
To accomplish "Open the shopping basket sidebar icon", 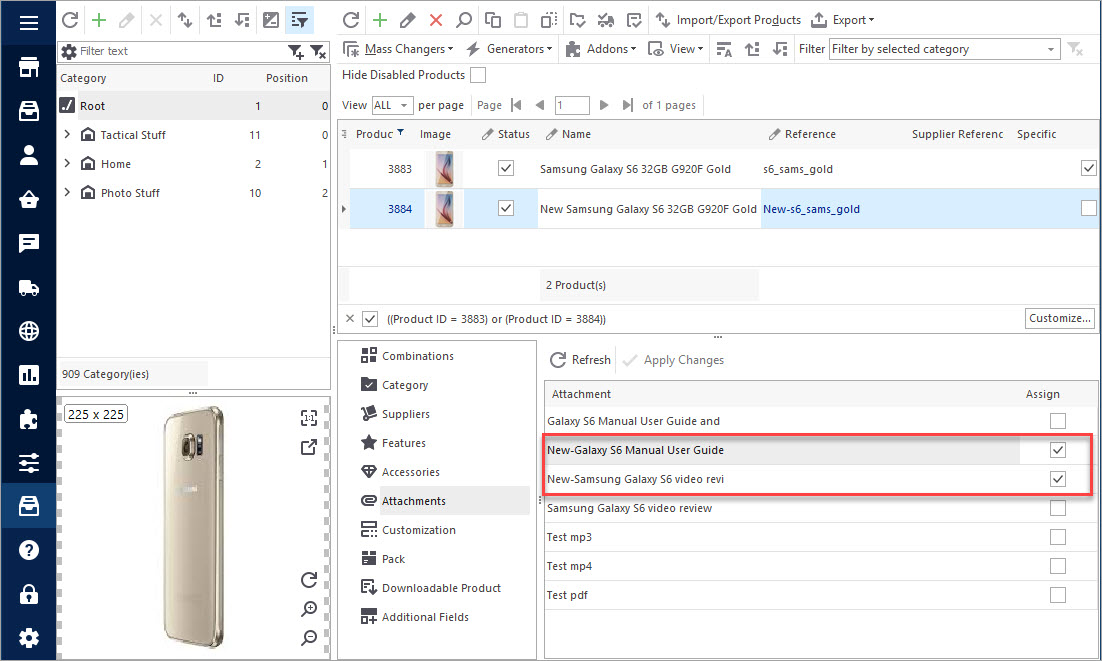I will pyautogui.click(x=29, y=199).
